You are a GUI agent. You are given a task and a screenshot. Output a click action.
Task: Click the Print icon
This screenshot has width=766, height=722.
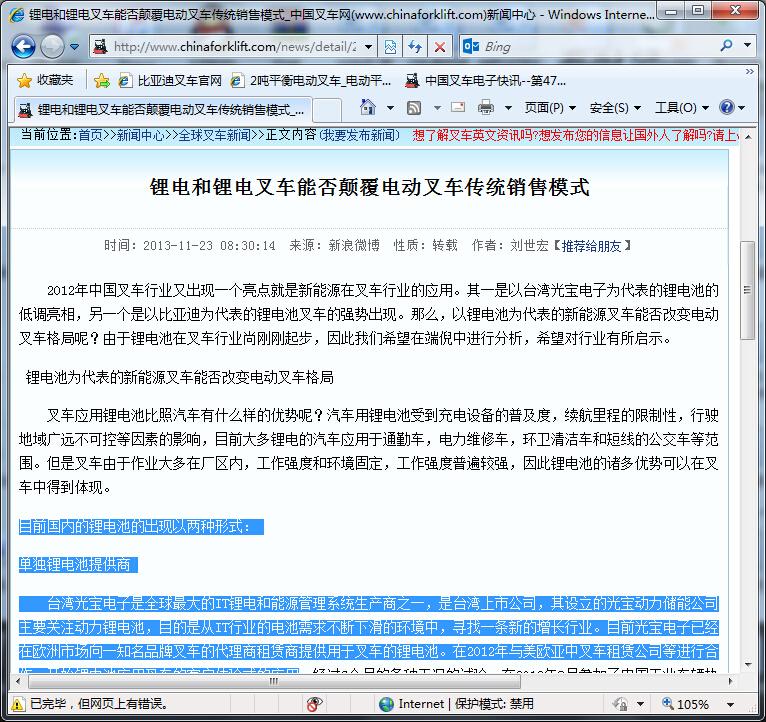pyautogui.click(x=485, y=107)
